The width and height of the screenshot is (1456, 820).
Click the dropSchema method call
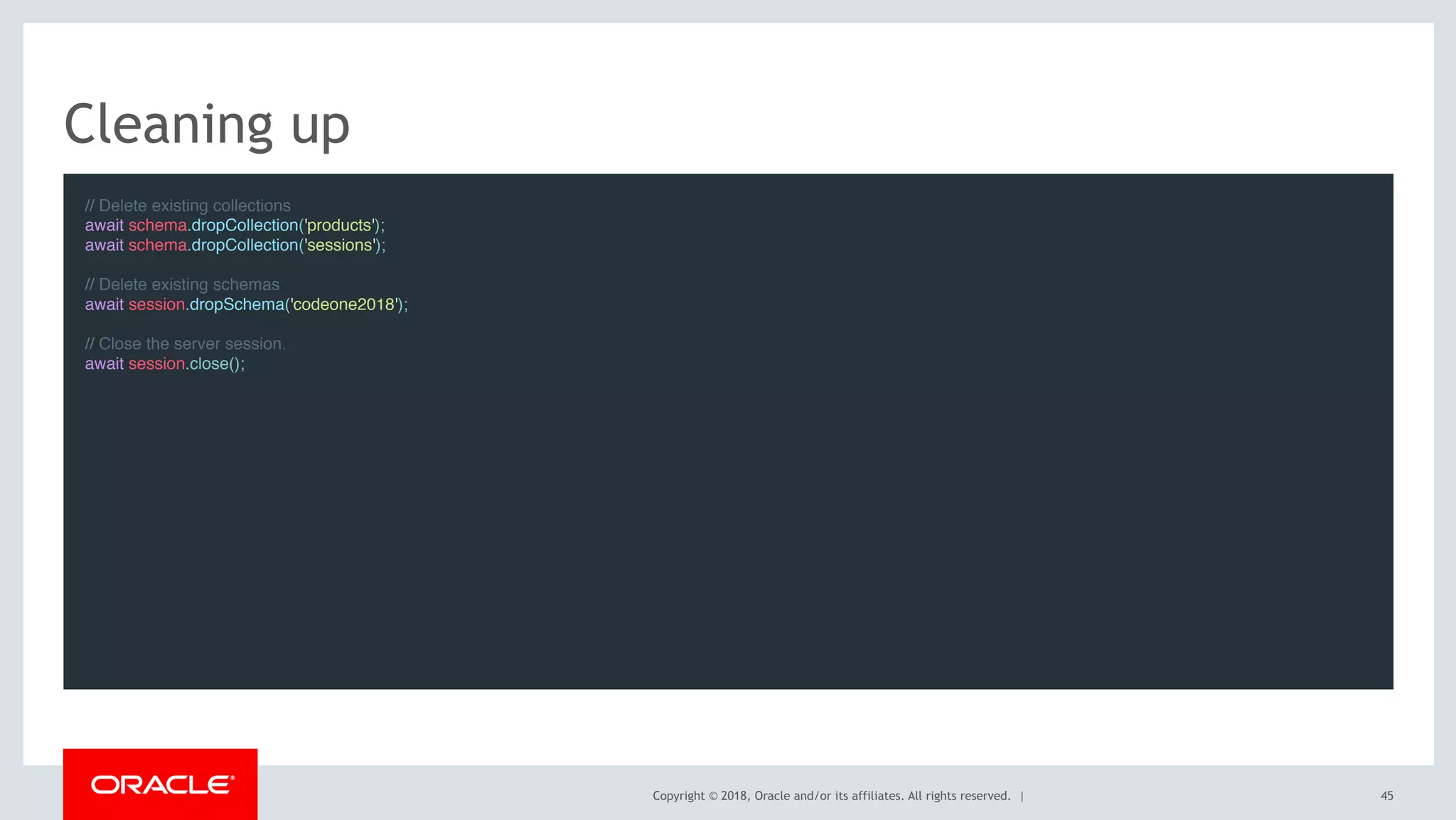tap(237, 304)
